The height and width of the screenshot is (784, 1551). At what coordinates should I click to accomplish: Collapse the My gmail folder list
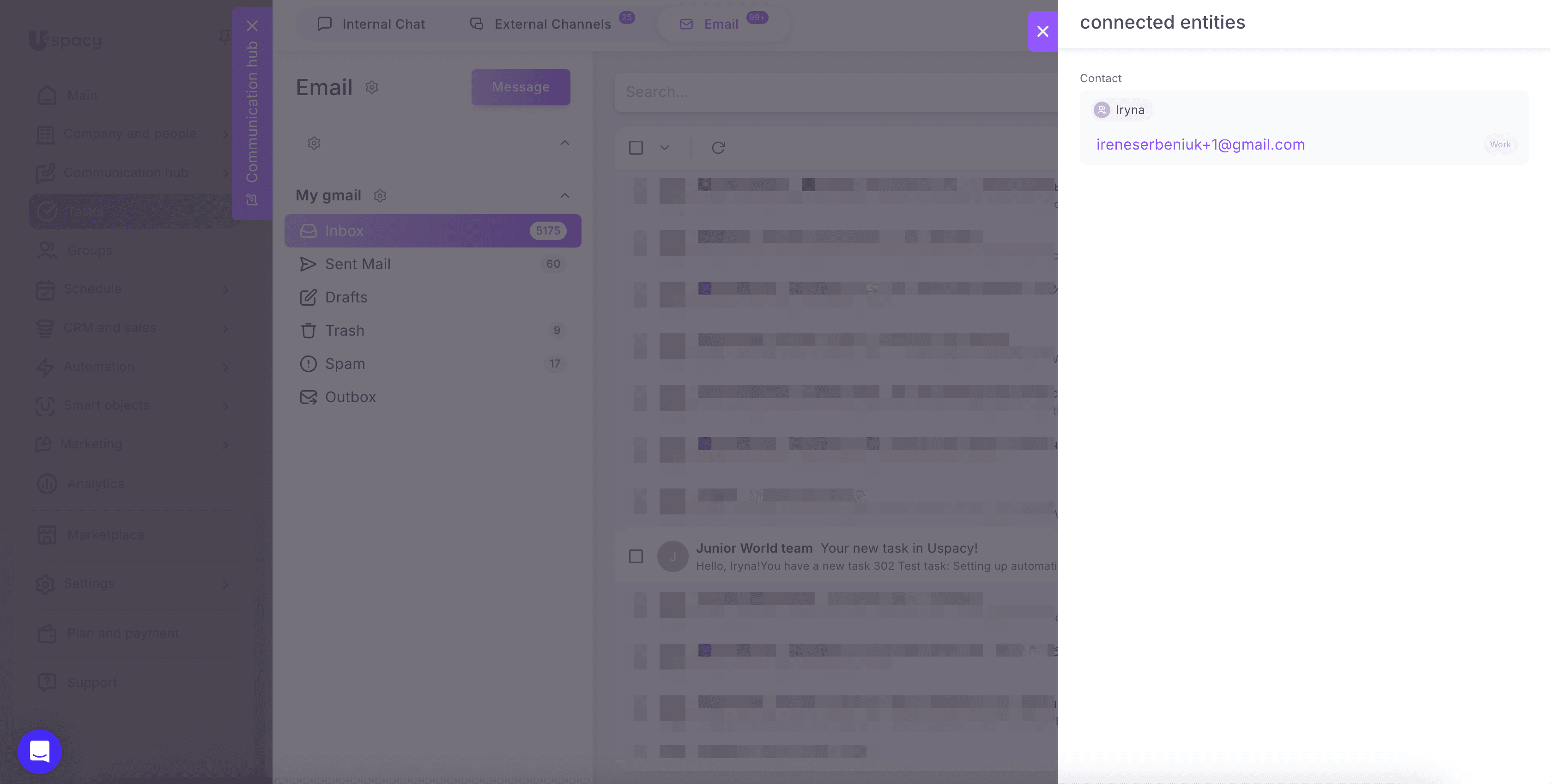564,196
